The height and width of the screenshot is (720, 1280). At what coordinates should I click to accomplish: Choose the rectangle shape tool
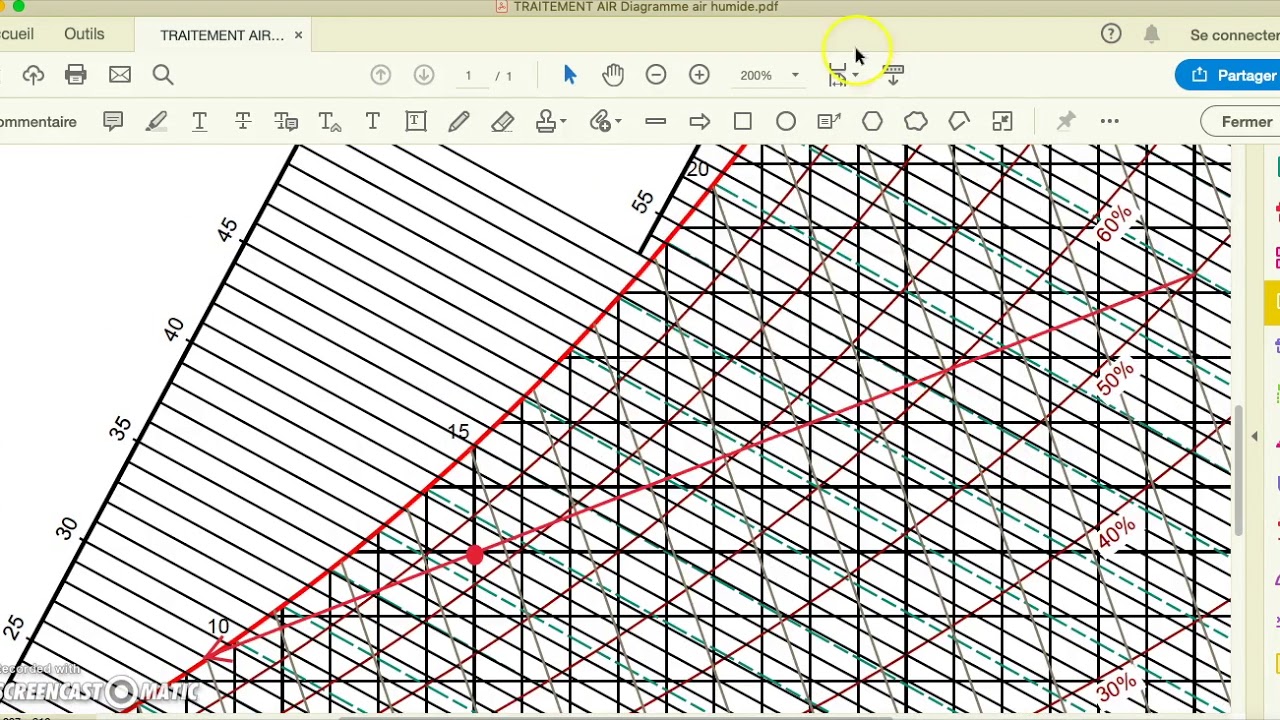pos(743,122)
